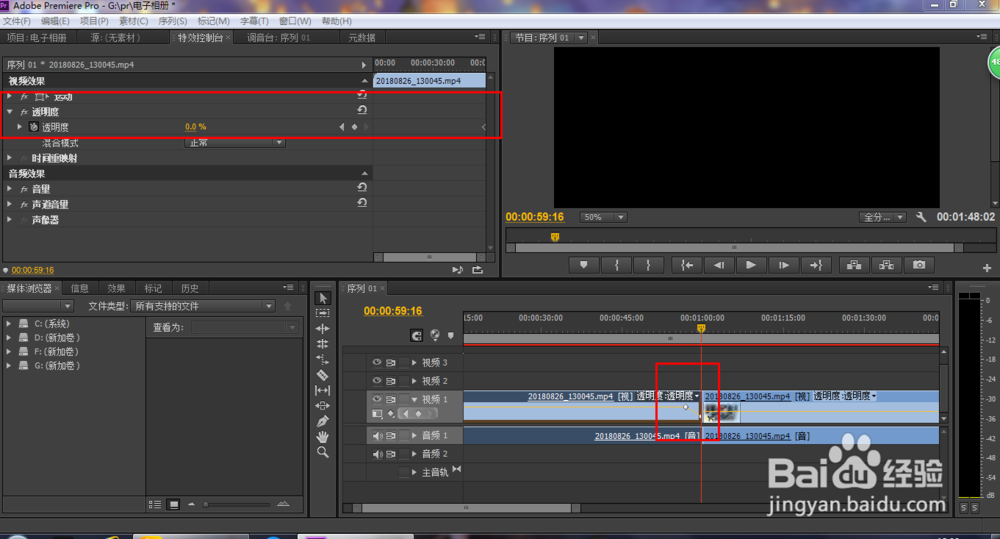This screenshot has height=539, width=1000.
Task: Toggle visibility of 视频 3 track
Action: (377, 362)
